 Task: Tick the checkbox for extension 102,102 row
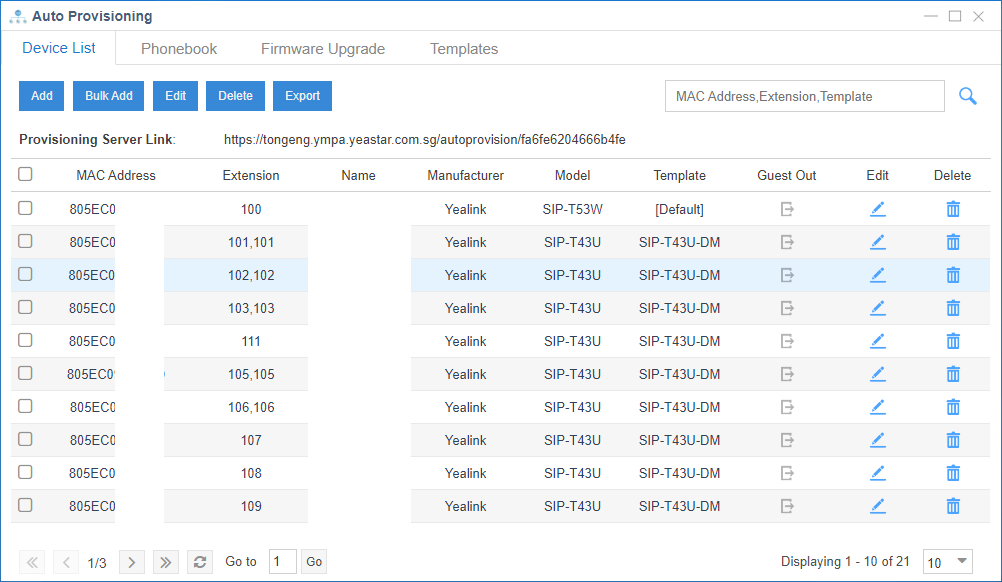24,275
